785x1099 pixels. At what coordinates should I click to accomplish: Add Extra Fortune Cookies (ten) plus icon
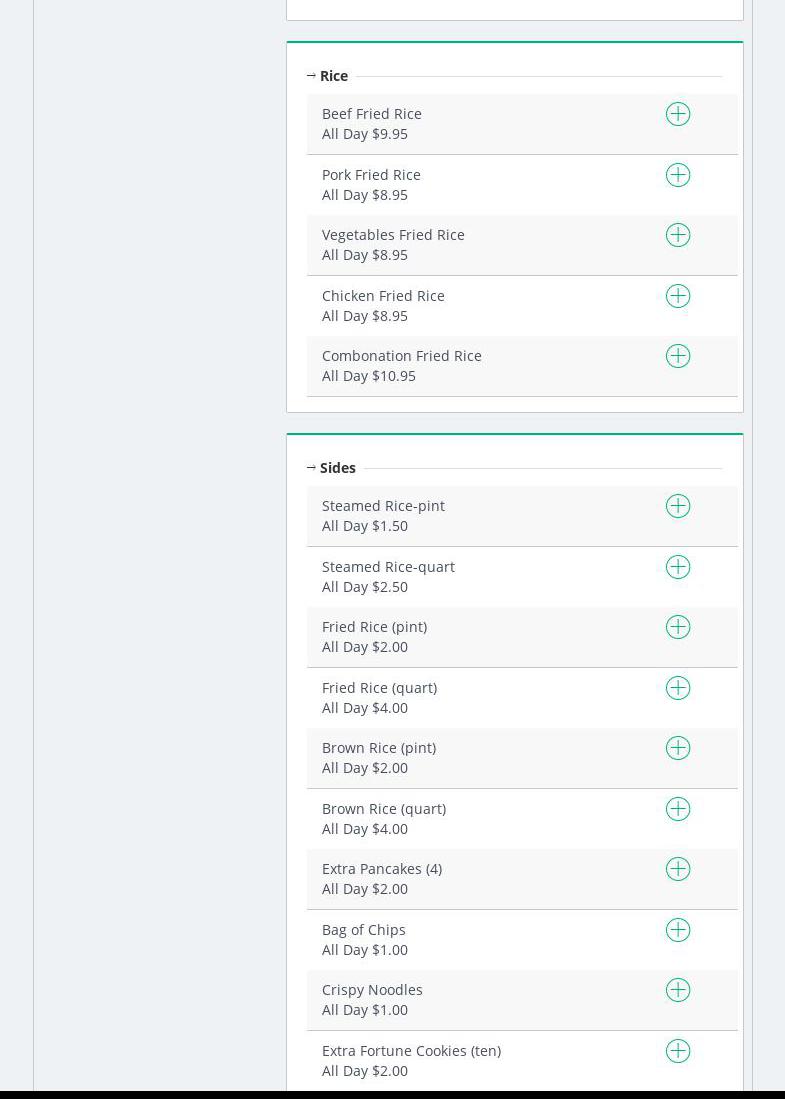[678, 1051]
